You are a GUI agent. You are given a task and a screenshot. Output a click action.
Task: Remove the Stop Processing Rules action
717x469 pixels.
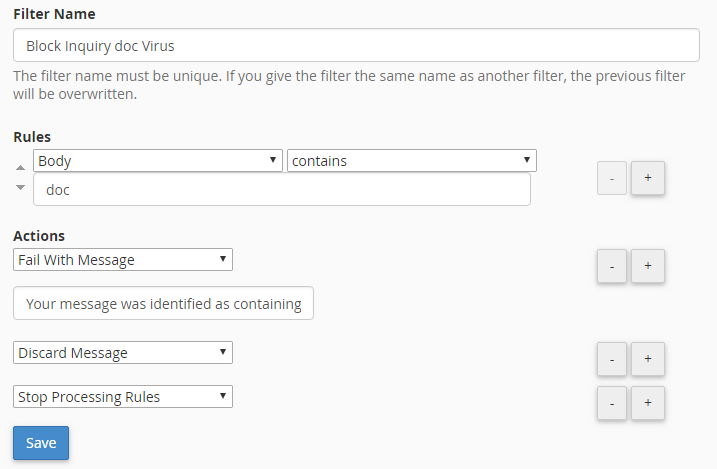[x=612, y=402]
